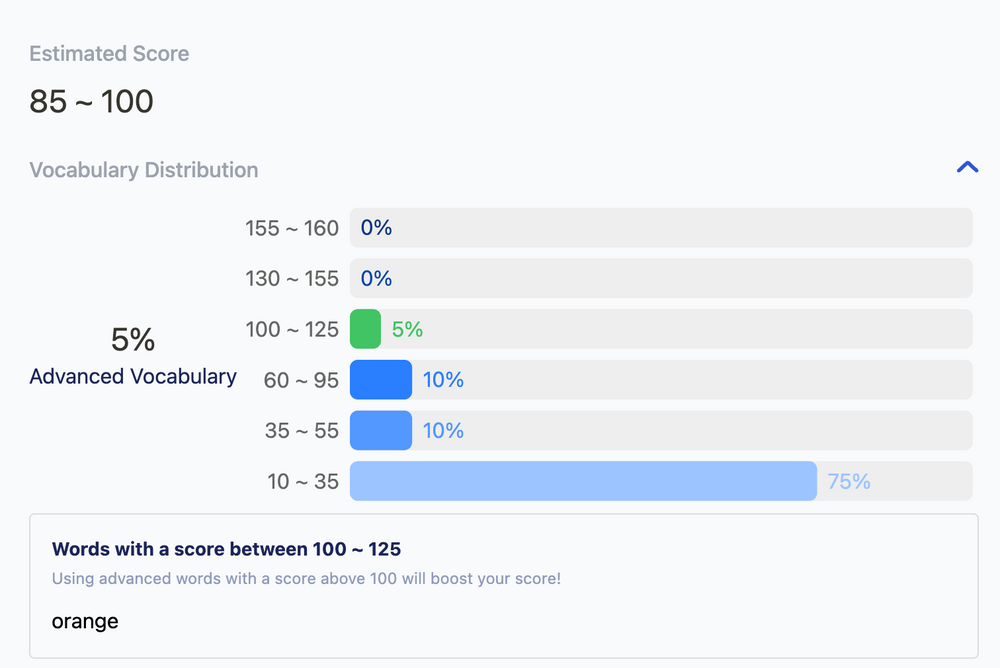
Task: Click the 155 ~ 160 score bar
Action: tap(660, 228)
